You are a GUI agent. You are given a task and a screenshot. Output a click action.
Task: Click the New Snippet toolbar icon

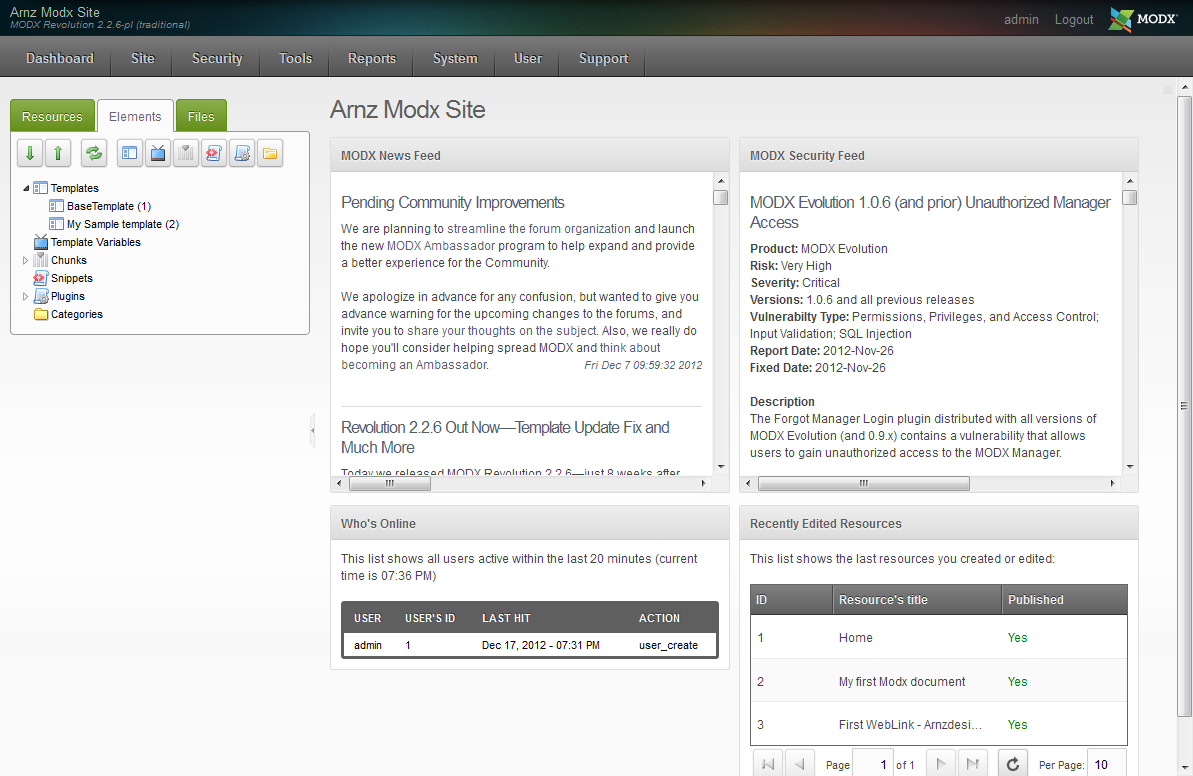[x=214, y=153]
